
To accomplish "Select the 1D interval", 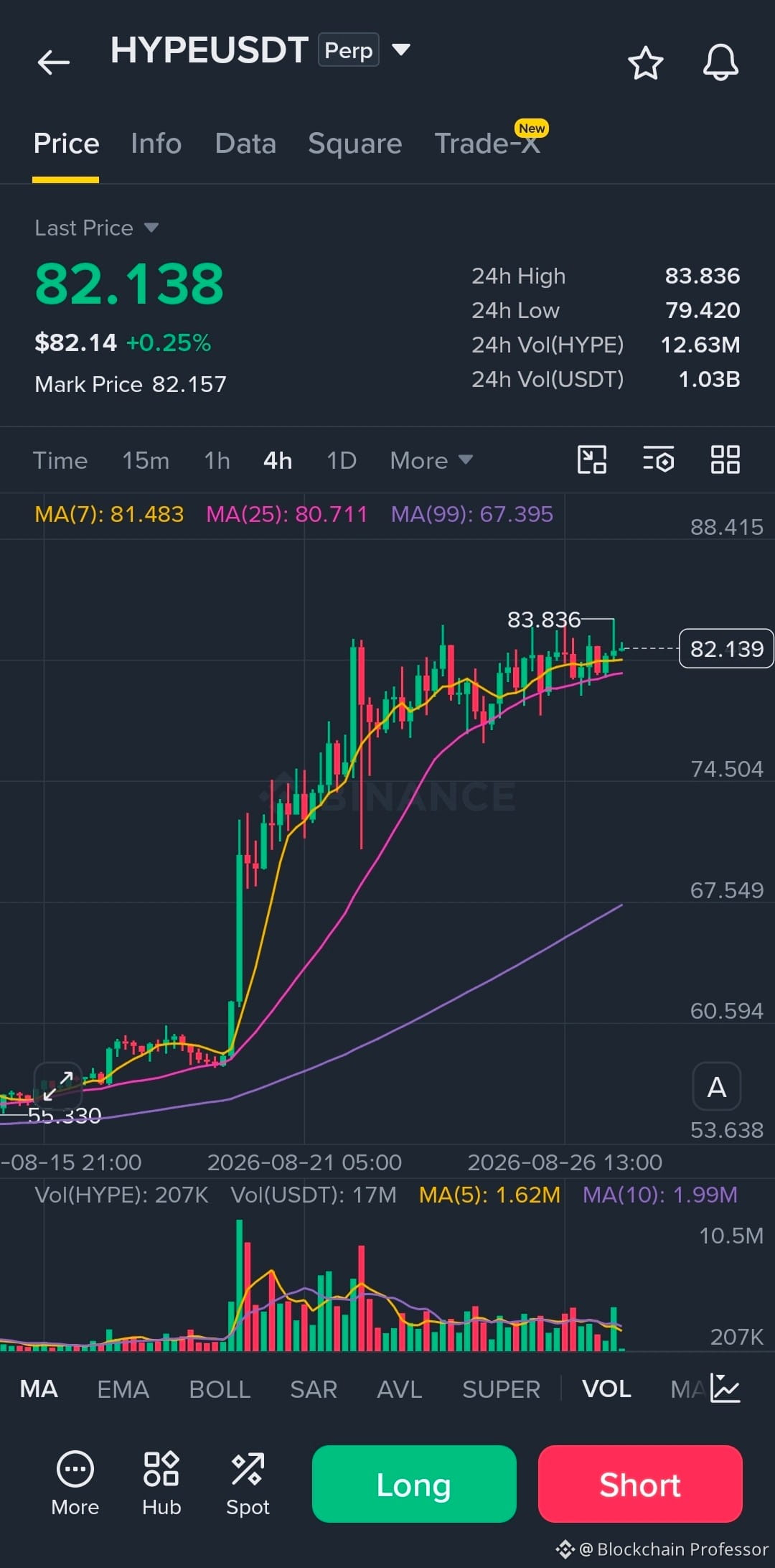I will 342,460.
